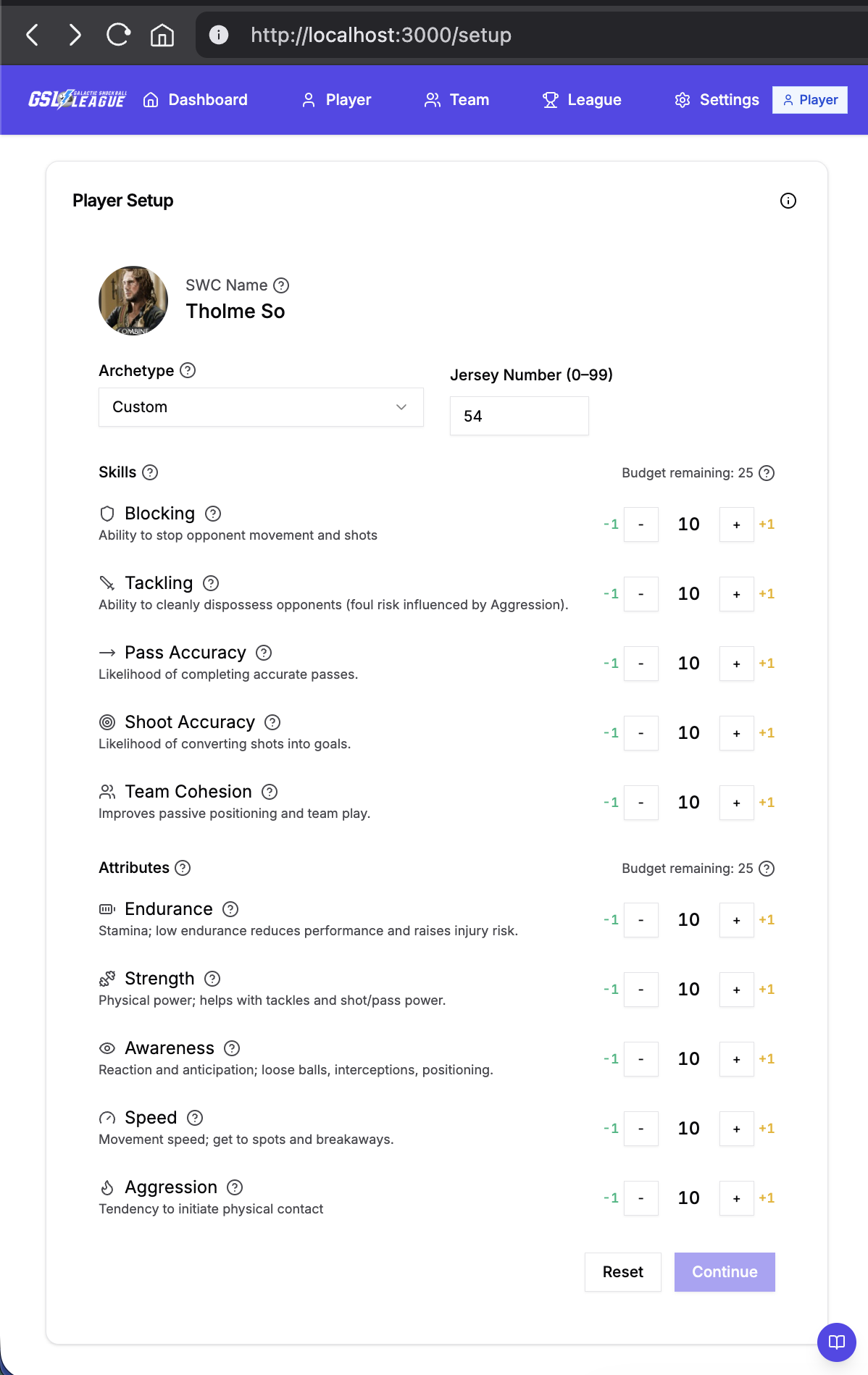This screenshot has height=1375, width=868.
Task: Open the Dashboard nav item
Action: (196, 100)
